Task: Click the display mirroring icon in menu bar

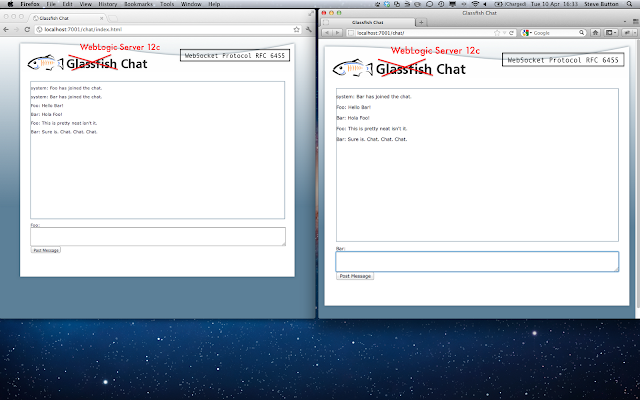Action: coord(452,4)
